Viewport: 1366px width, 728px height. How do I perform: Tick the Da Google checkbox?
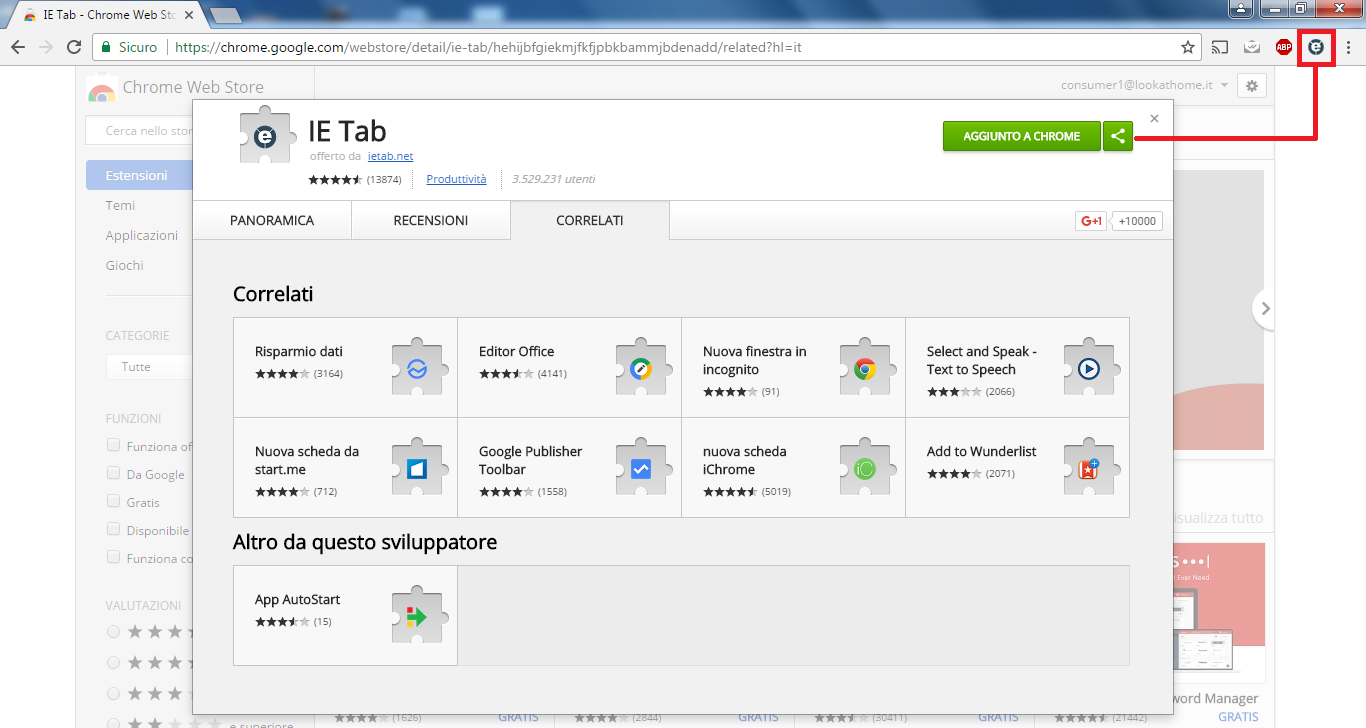point(113,473)
